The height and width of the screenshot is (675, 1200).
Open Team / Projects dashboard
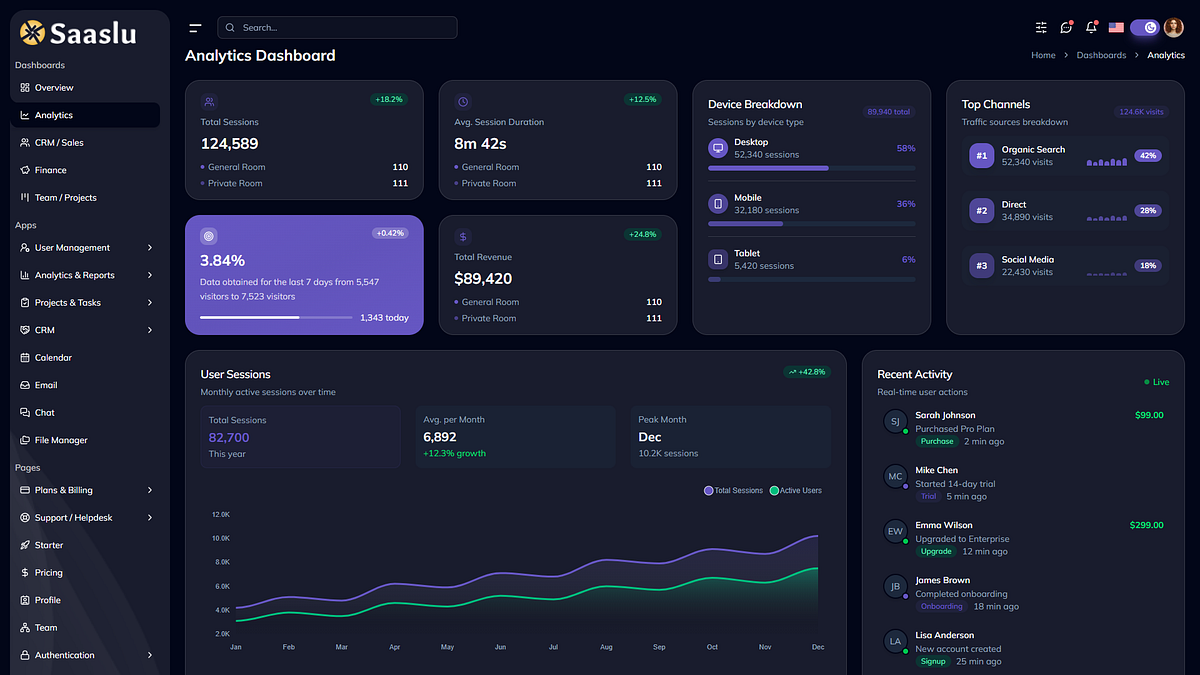(85, 198)
